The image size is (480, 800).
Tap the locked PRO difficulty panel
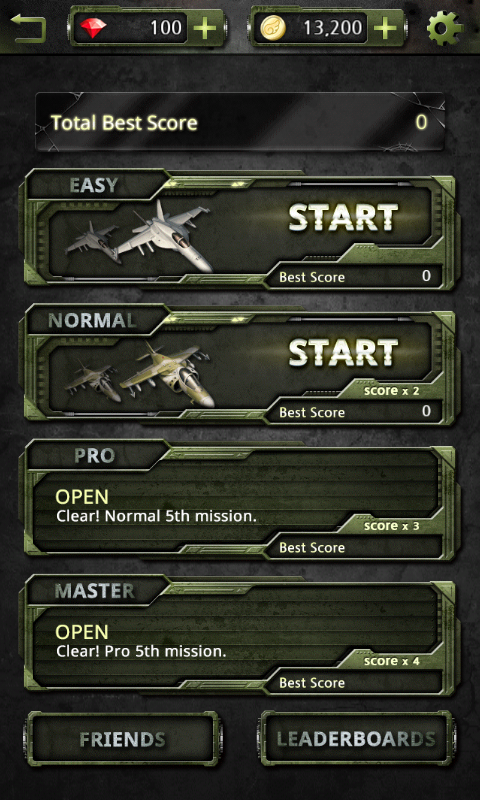[240, 500]
